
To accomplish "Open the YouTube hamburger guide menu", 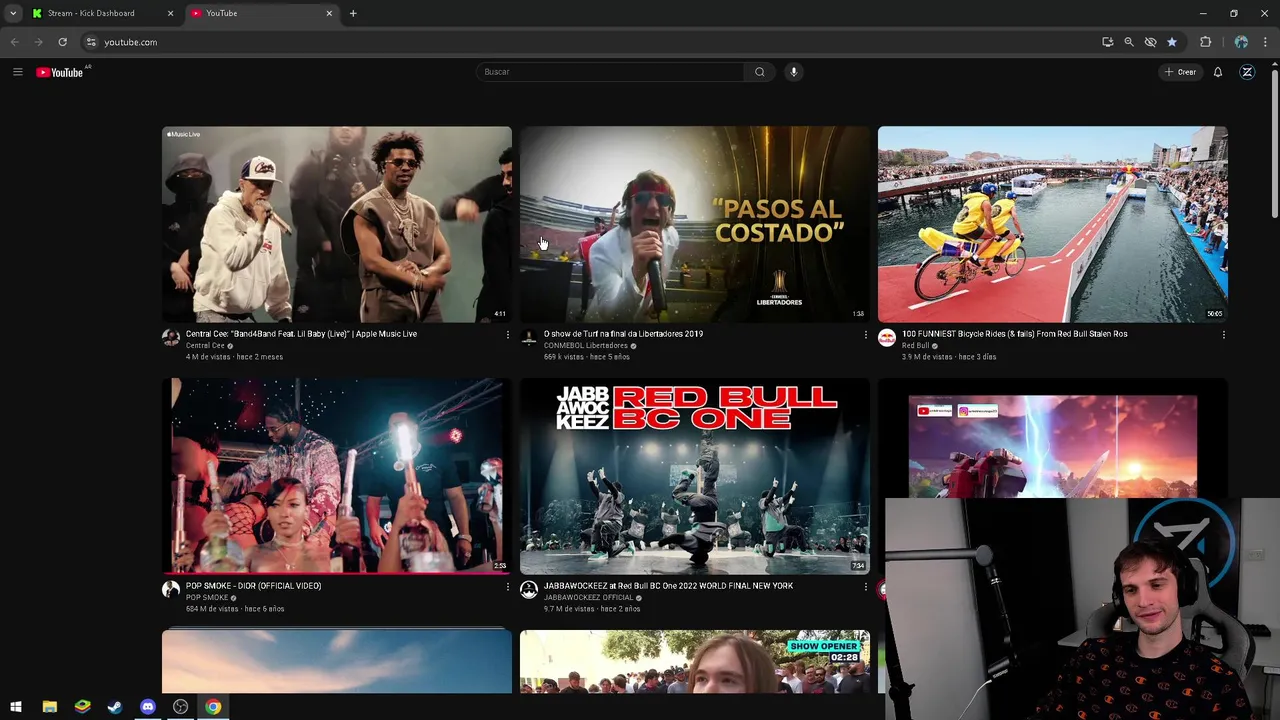I will click(17, 72).
